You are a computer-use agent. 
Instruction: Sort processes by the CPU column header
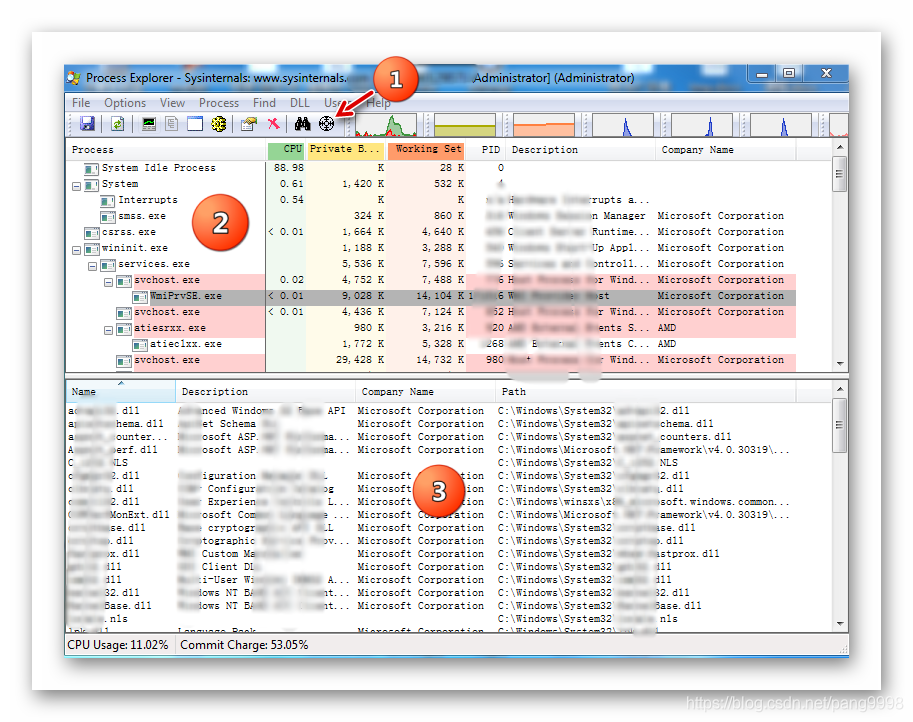coord(286,150)
